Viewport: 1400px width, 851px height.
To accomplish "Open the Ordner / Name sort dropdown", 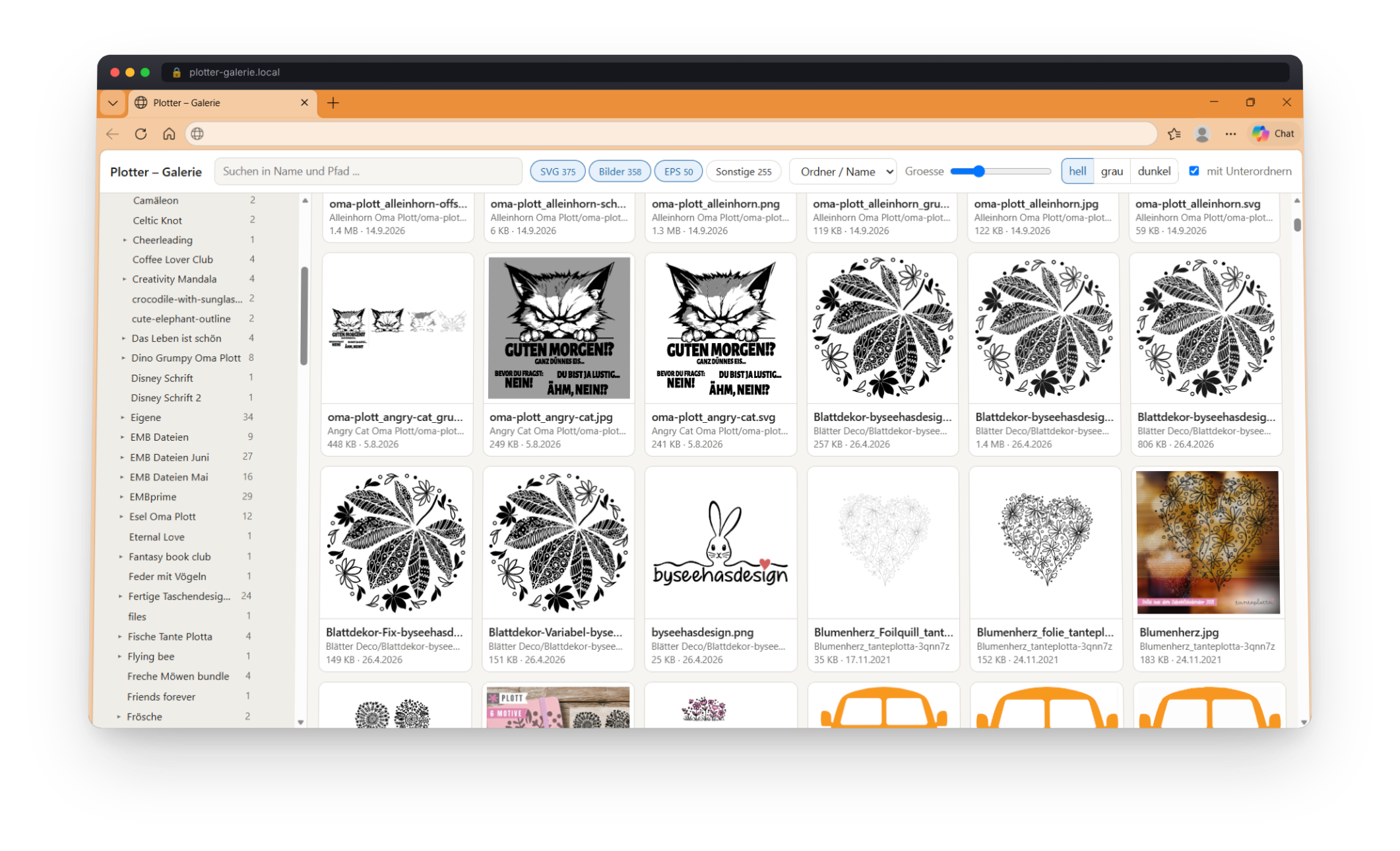I will click(843, 172).
